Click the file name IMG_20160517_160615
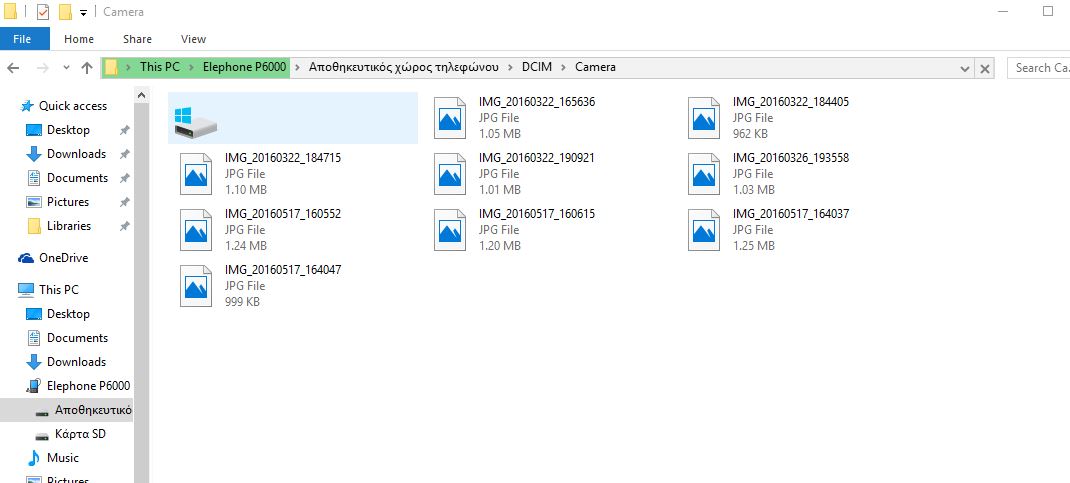The width and height of the screenshot is (1070, 483). (x=537, y=214)
